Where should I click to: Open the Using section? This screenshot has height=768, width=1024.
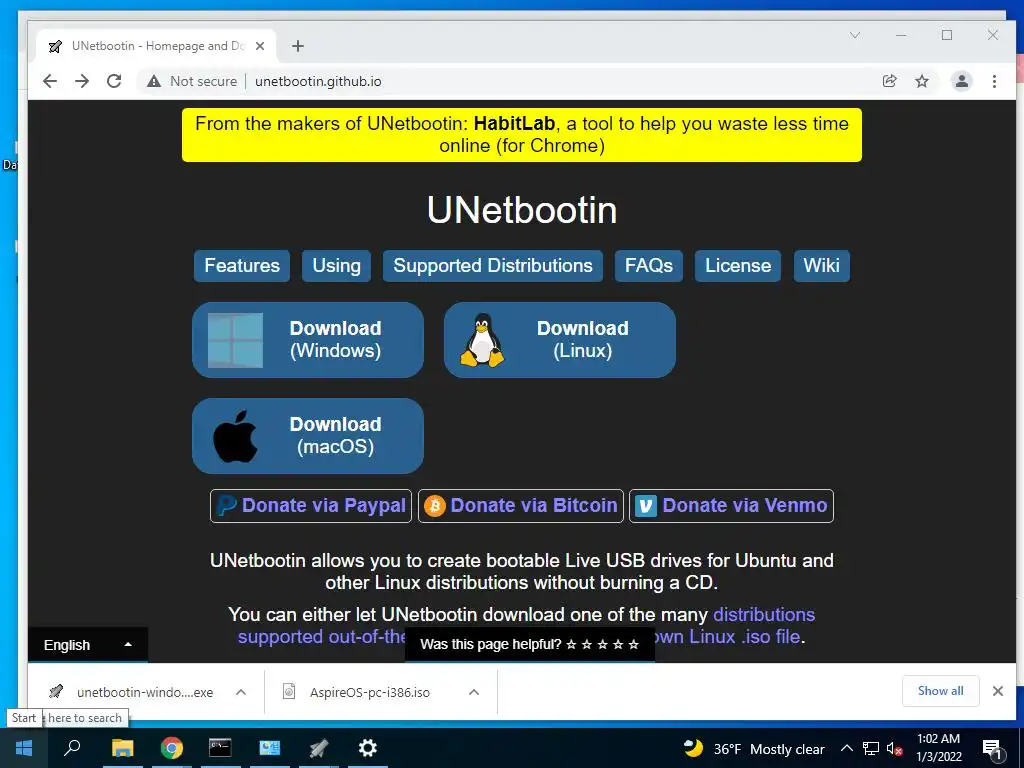click(336, 266)
